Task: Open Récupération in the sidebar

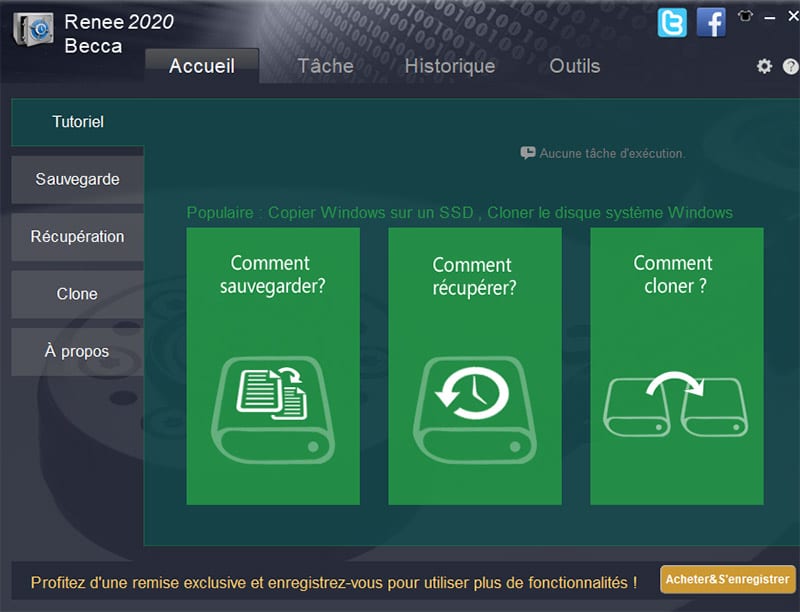Action: click(x=77, y=237)
